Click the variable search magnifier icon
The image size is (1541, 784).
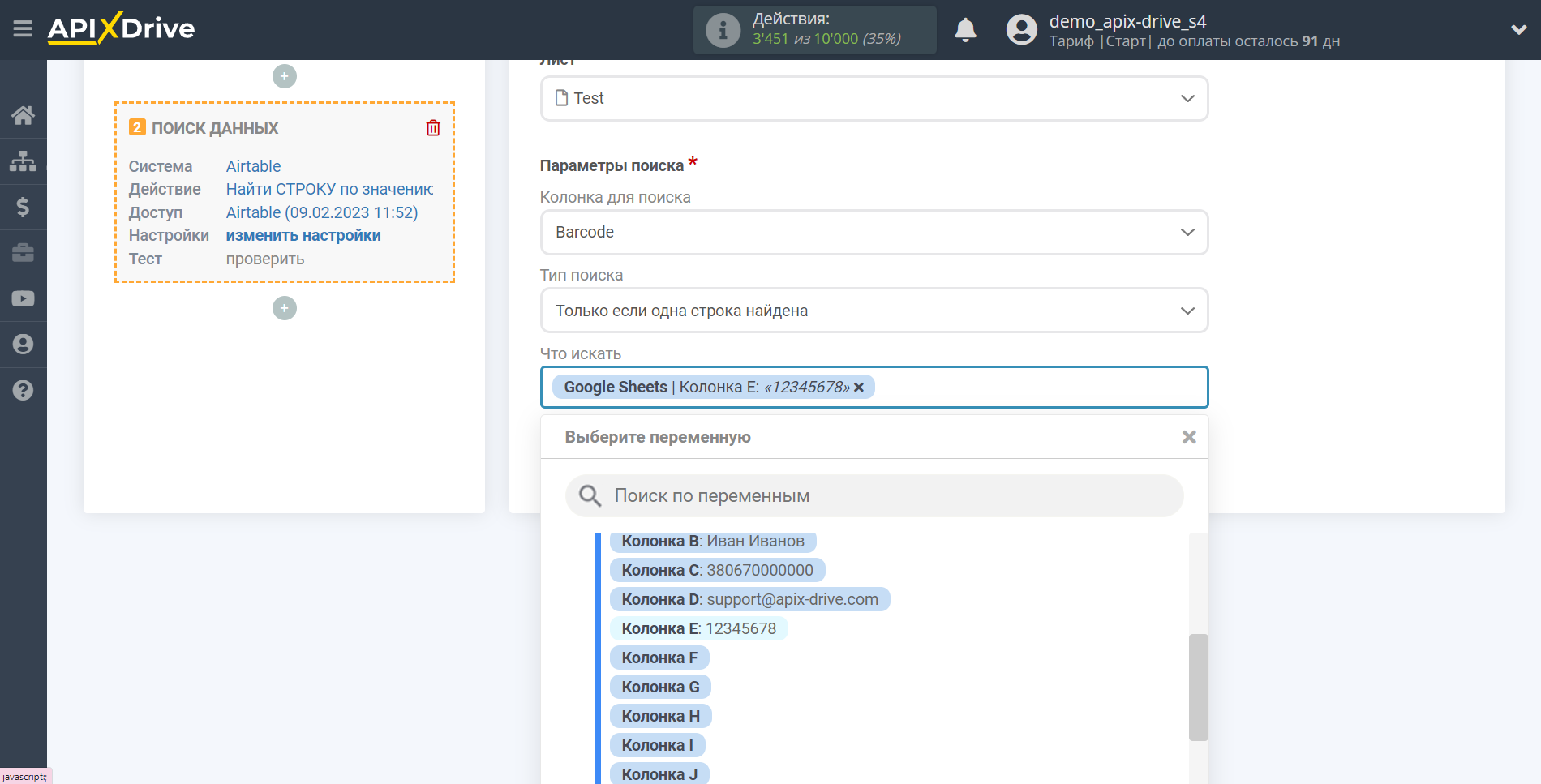[x=590, y=495]
